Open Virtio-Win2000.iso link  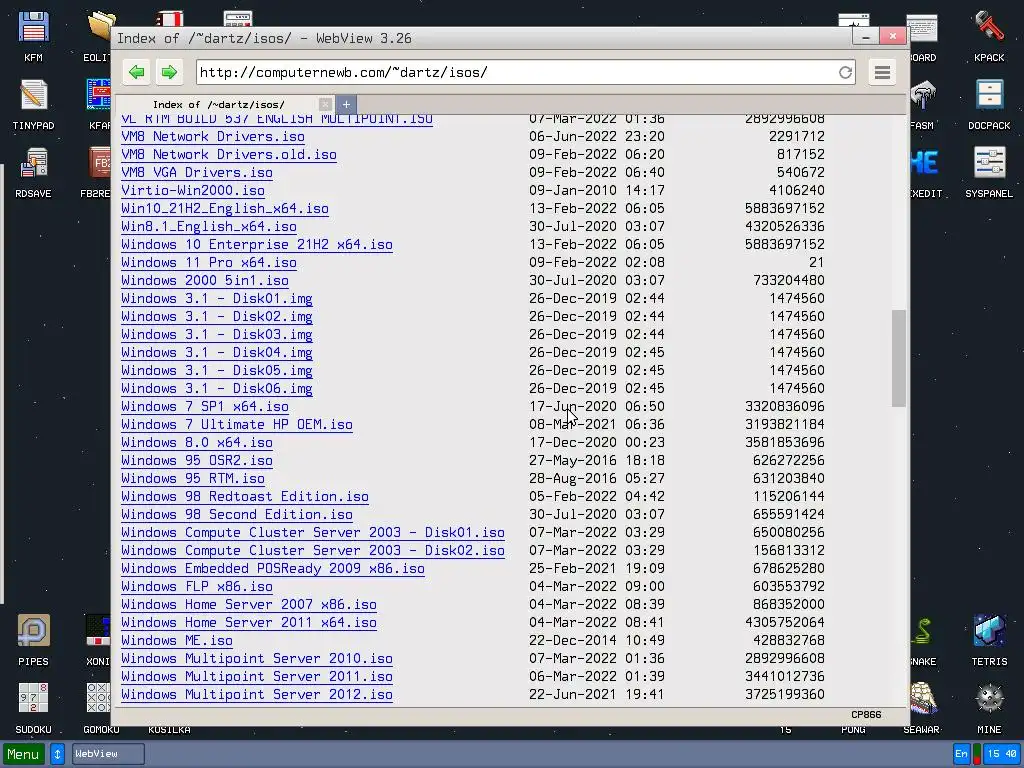click(193, 191)
